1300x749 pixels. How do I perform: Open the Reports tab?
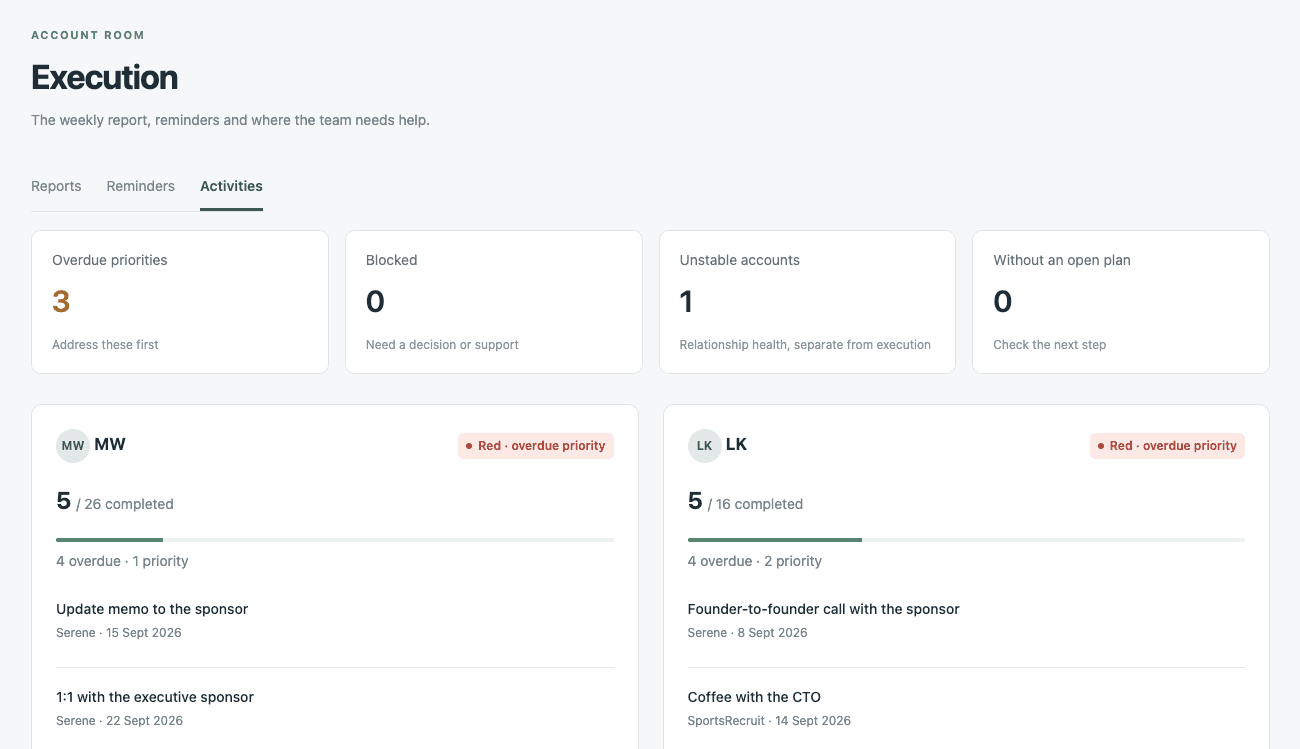[x=56, y=186]
